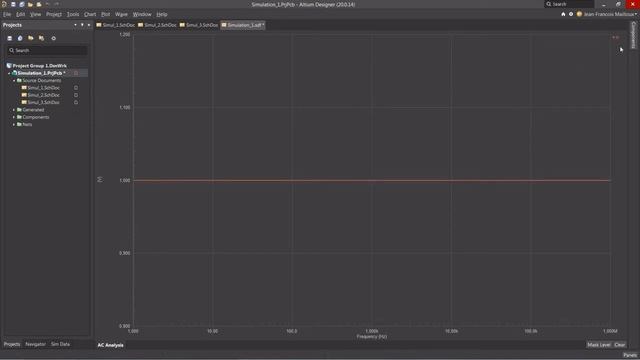Click status box beside Simul_3.SchDoc
640x360 pixels.
click(x=76, y=102)
